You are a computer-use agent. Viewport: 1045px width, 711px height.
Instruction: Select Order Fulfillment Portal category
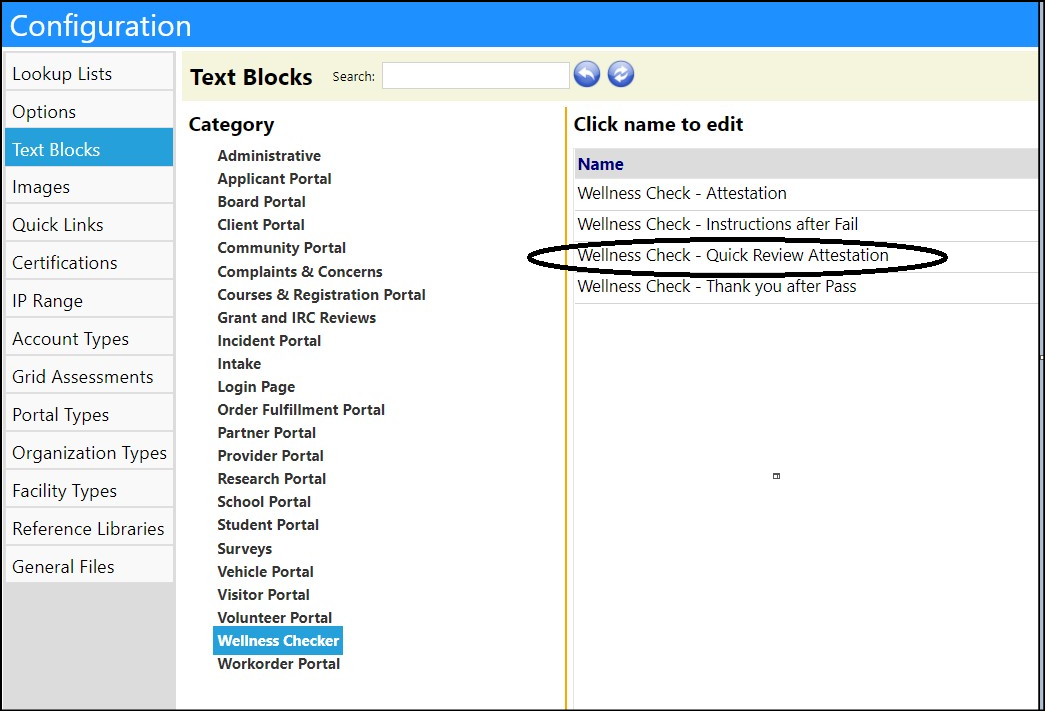[x=301, y=409]
